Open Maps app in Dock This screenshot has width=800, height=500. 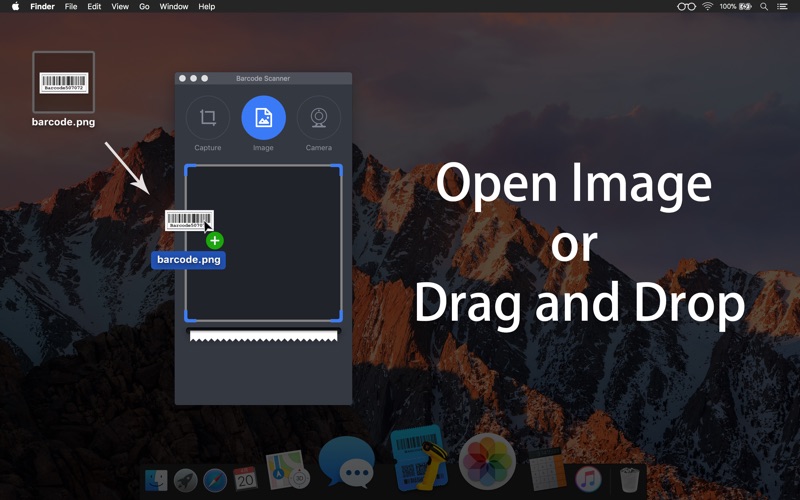click(288, 470)
